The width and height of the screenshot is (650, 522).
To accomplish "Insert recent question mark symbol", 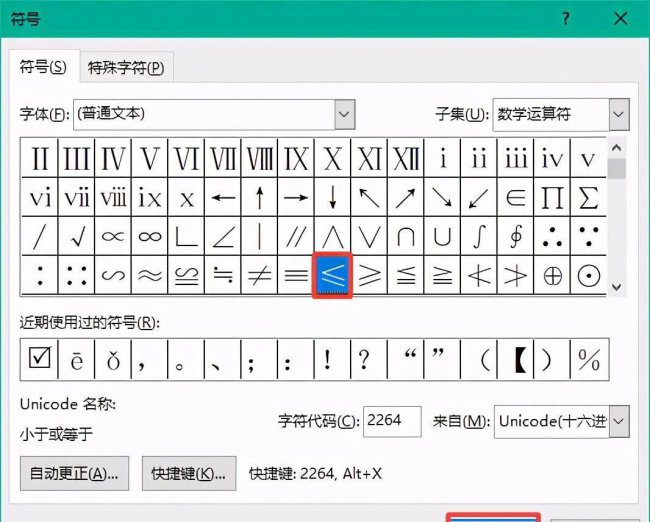I will 369,359.
